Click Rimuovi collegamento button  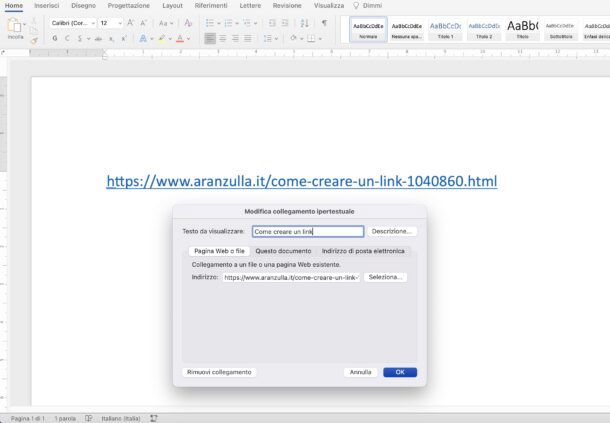pyautogui.click(x=219, y=372)
